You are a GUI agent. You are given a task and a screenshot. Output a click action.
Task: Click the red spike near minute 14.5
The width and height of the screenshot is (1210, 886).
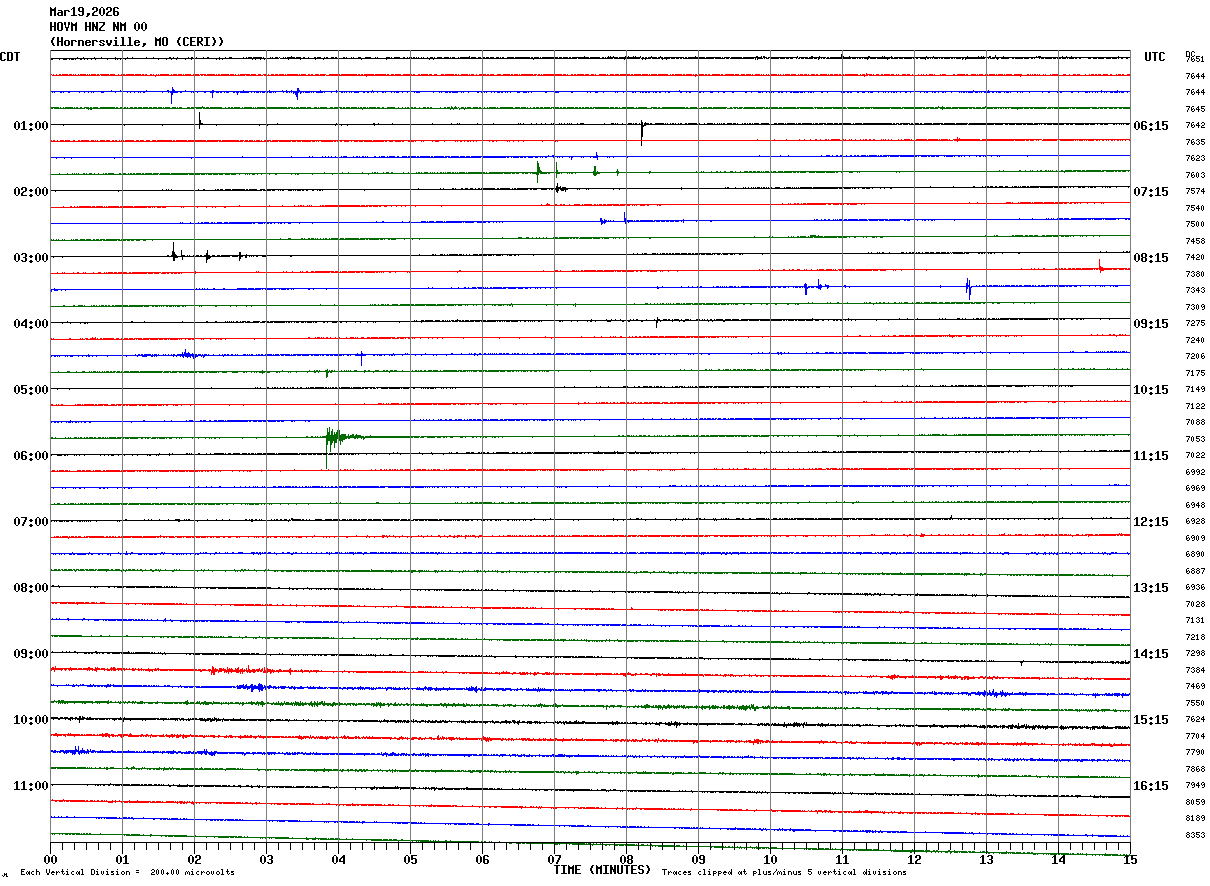tap(1100, 265)
